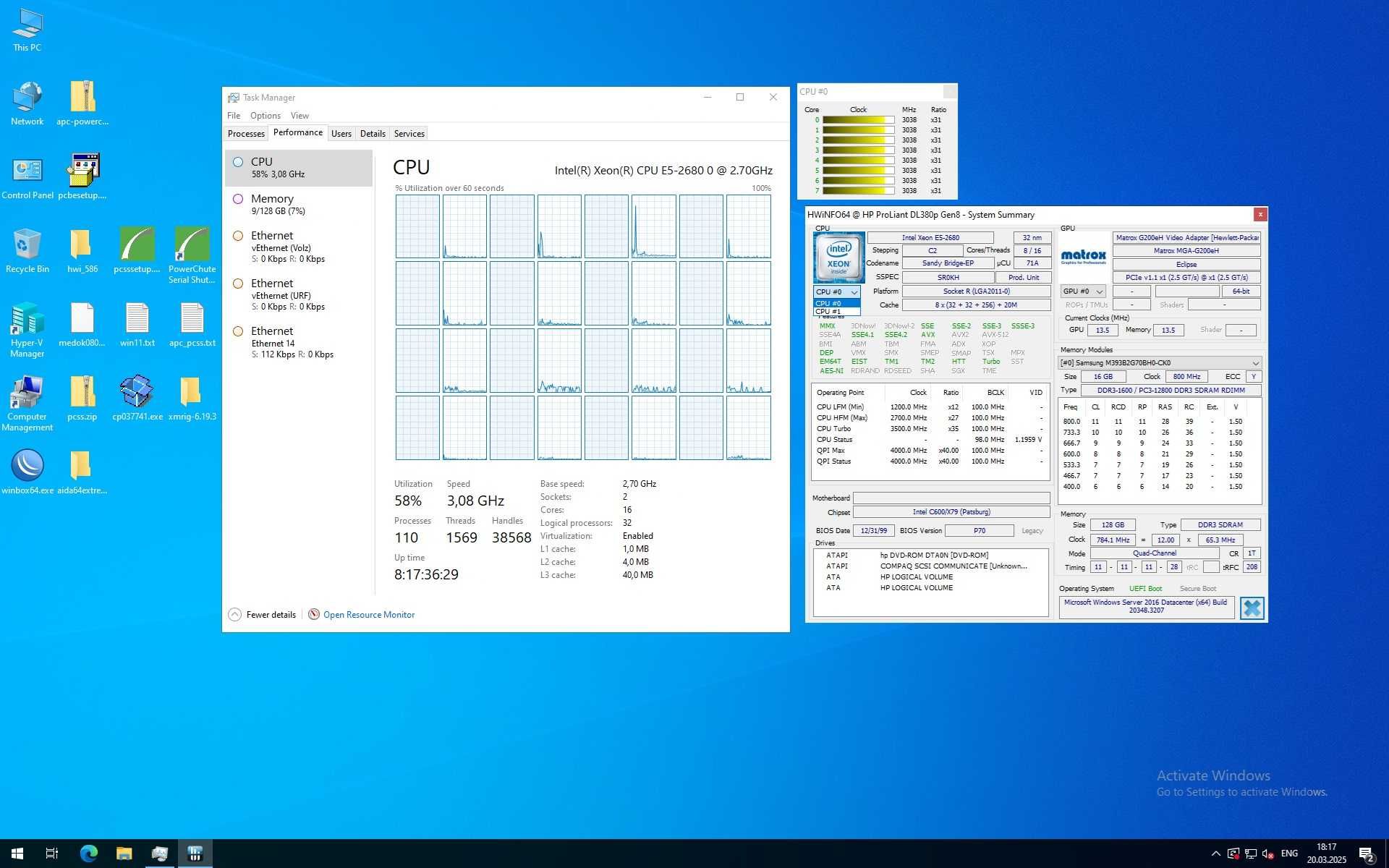Screen dimensions: 1389x868
Task: Open File Explorer from taskbar
Action: [x=124, y=854]
